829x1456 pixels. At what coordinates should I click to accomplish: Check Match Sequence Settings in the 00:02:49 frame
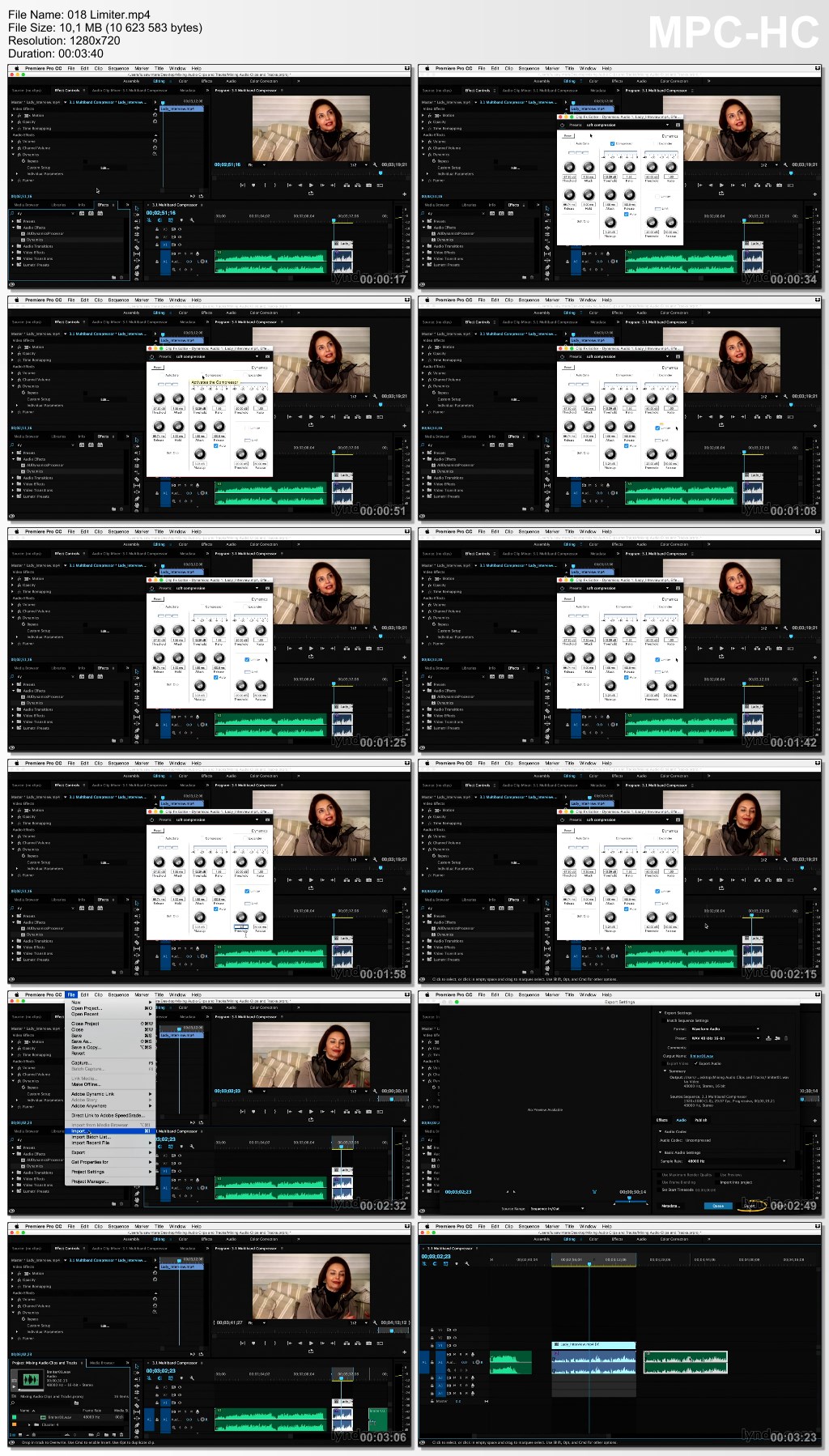point(663,1020)
